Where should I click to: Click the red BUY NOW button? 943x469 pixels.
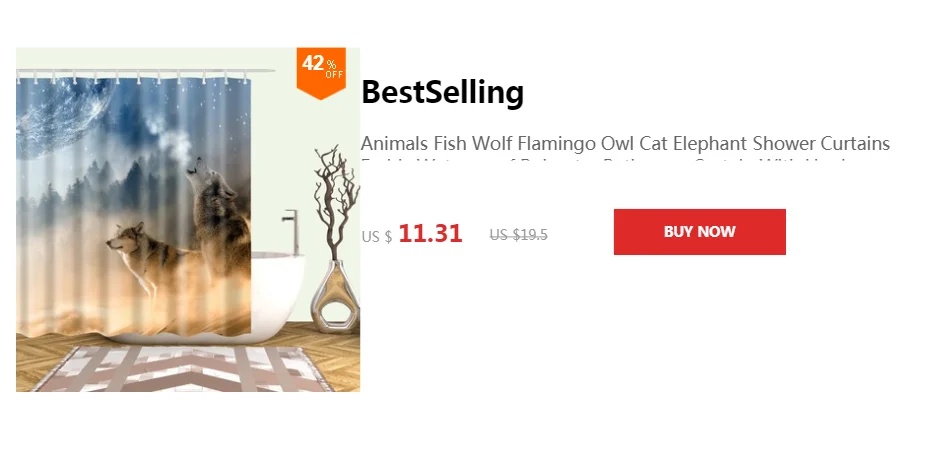coord(699,232)
